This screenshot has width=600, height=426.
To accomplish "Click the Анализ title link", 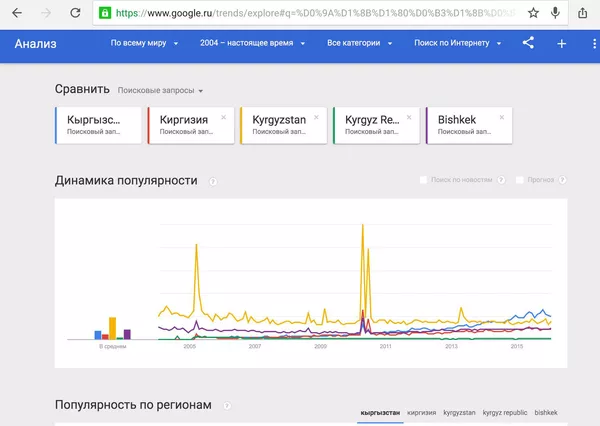I will [x=36, y=44].
